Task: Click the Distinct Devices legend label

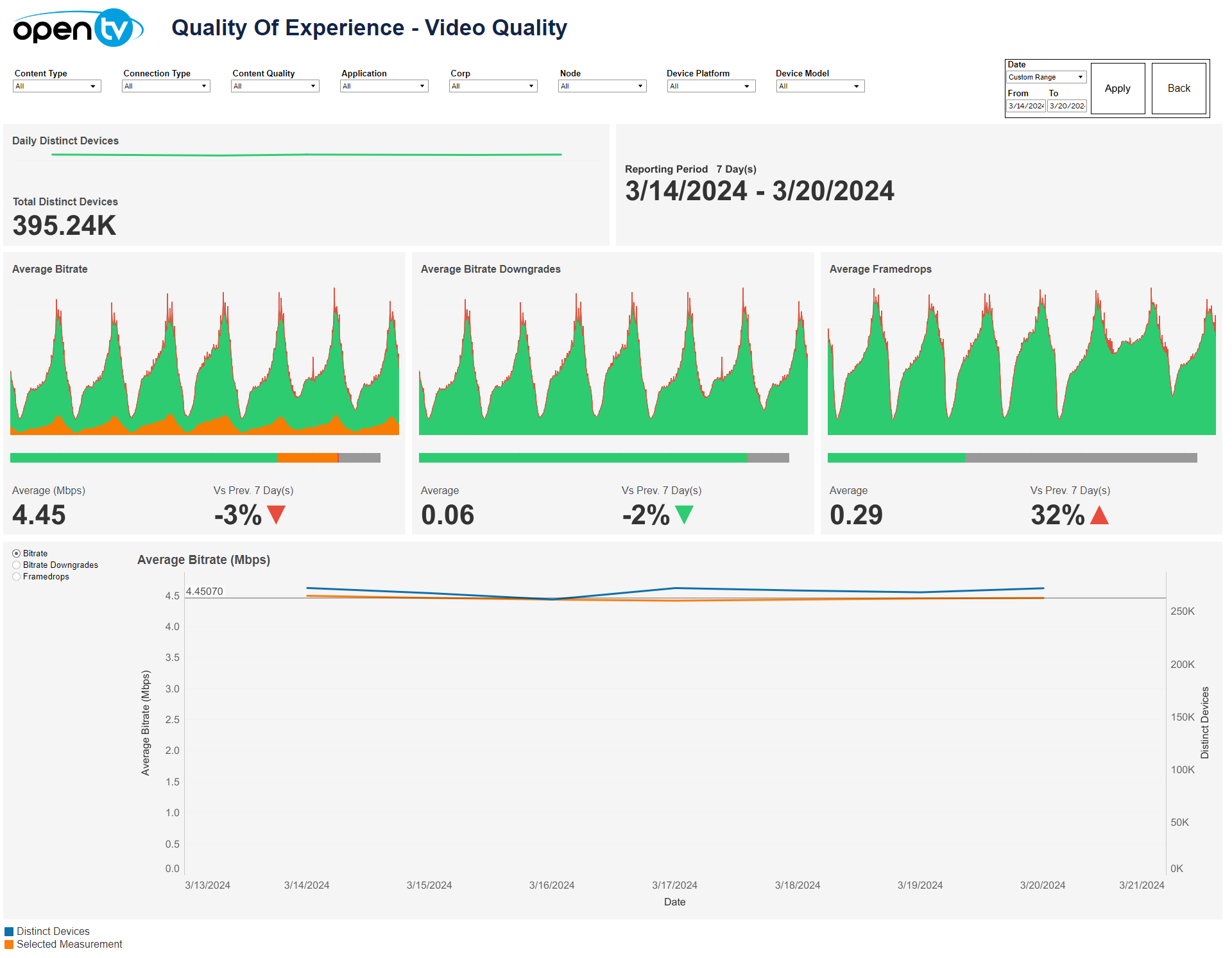Action: click(53, 931)
